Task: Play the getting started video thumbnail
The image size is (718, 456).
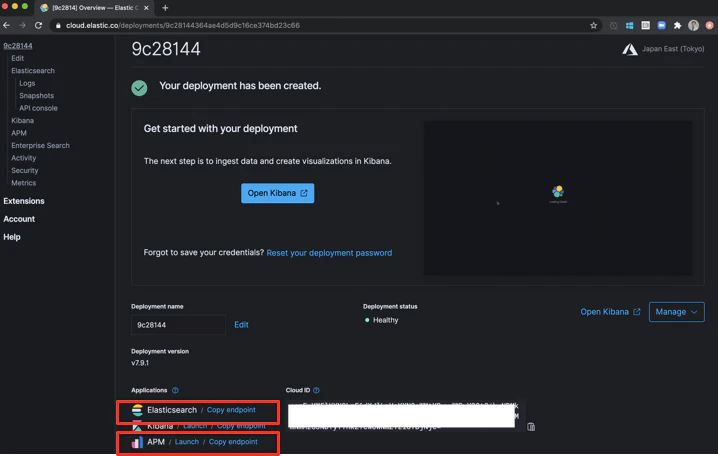Action: tap(558, 198)
